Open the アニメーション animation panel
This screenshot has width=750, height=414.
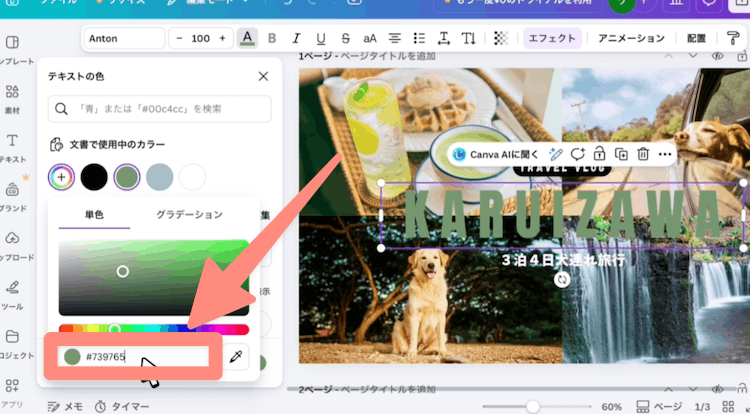(631, 38)
